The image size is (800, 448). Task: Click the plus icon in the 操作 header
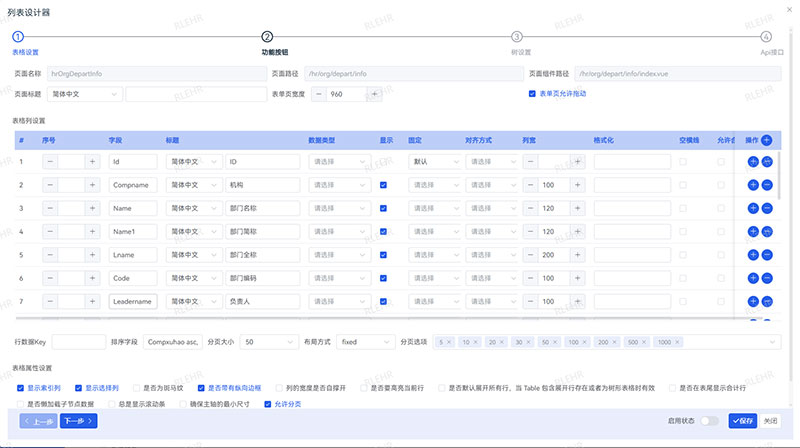[766, 140]
